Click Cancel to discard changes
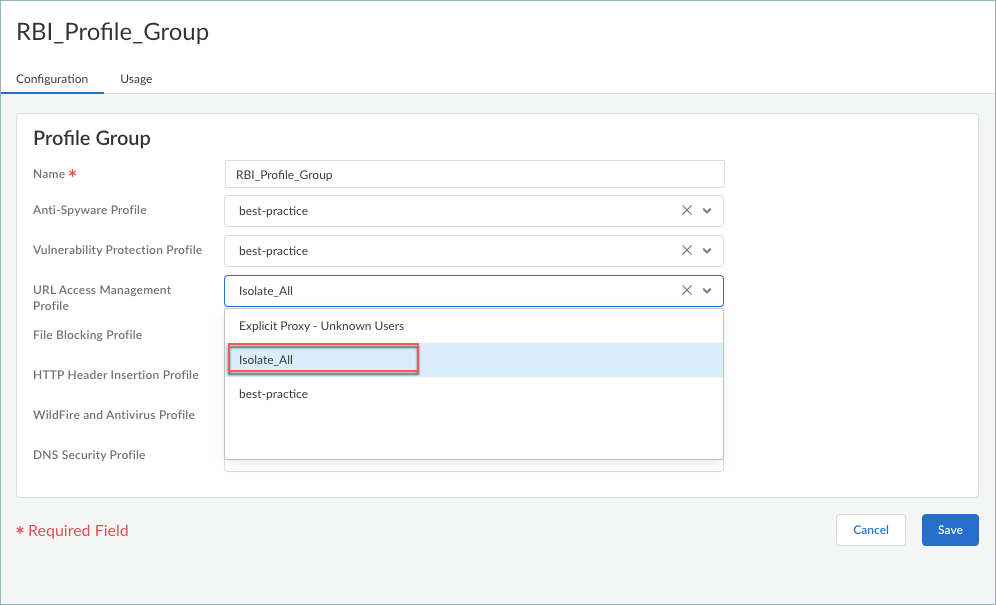The width and height of the screenshot is (996, 605). [x=870, y=530]
